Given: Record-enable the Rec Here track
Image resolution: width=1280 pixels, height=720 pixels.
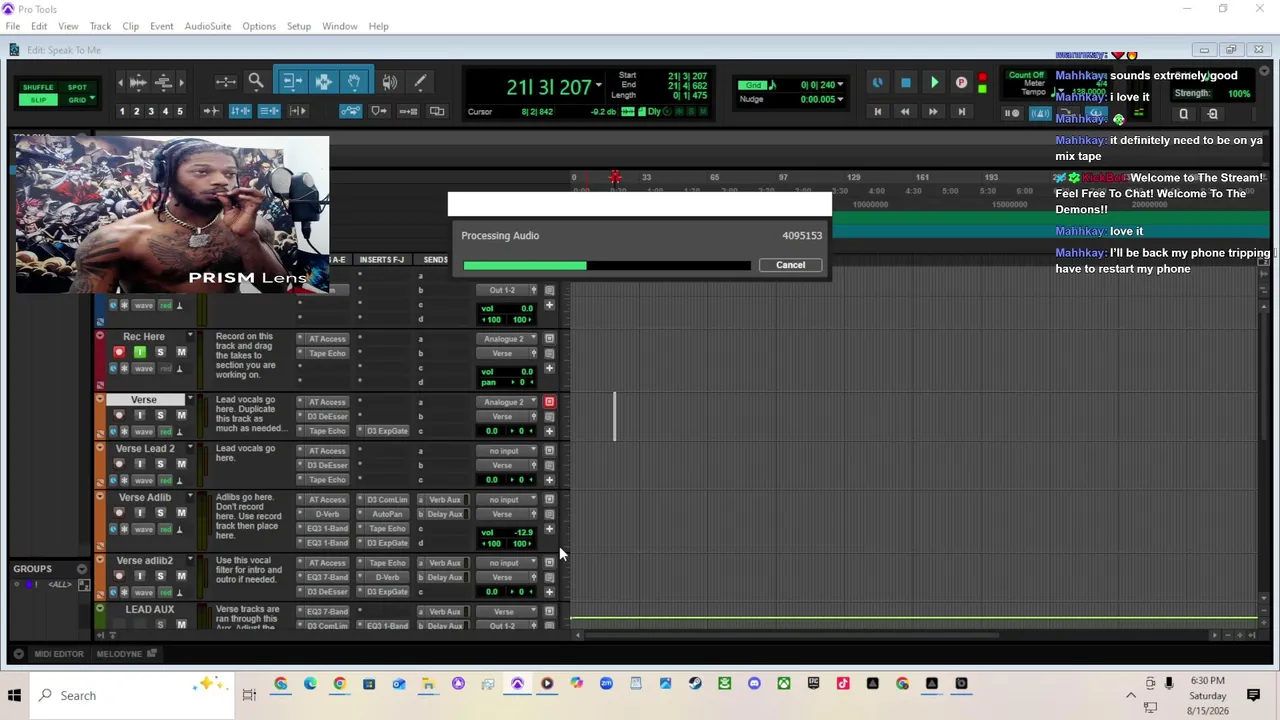Looking at the screenshot, I should click(x=119, y=352).
